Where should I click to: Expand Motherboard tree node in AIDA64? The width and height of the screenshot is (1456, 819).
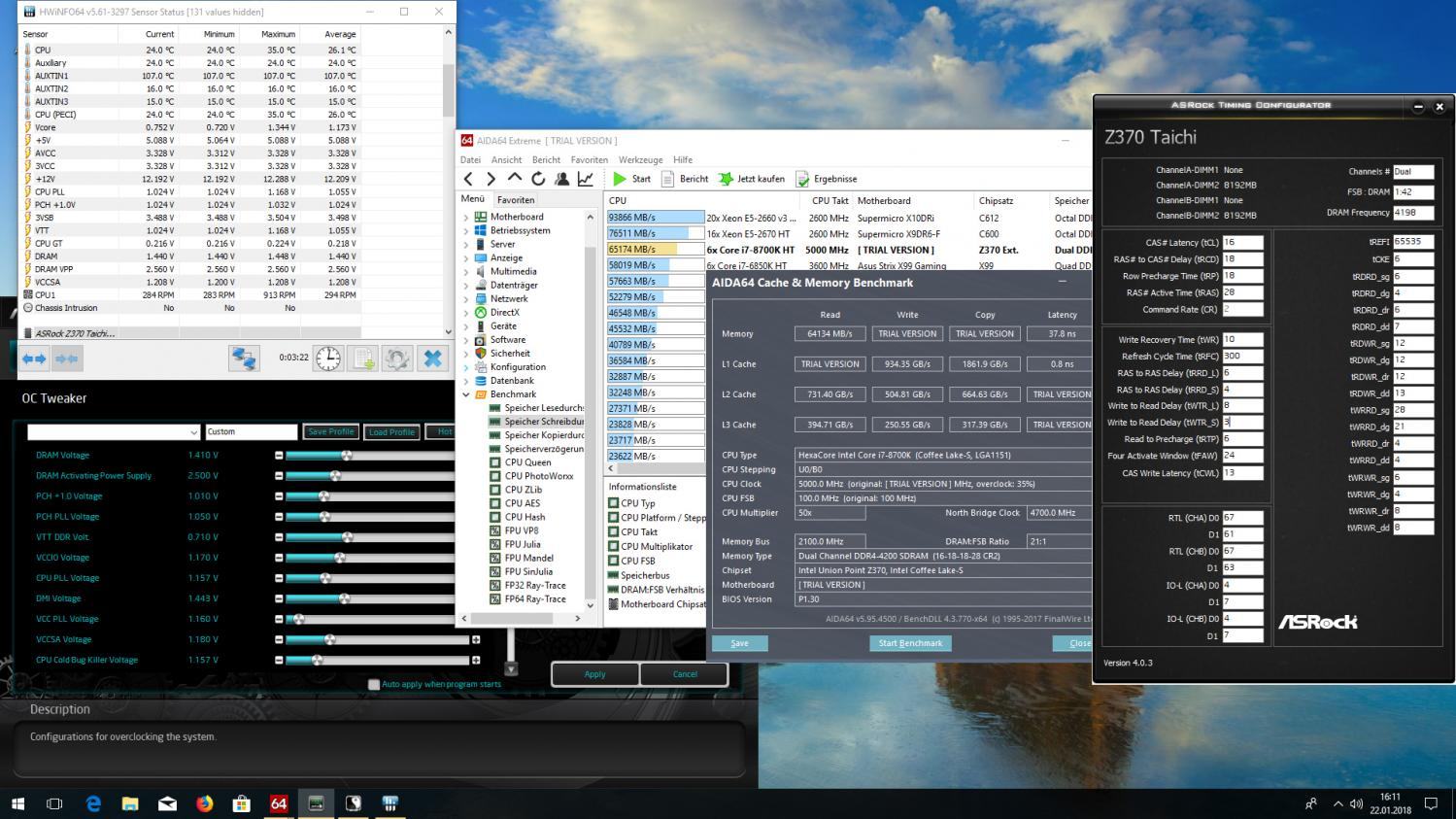[x=466, y=218]
